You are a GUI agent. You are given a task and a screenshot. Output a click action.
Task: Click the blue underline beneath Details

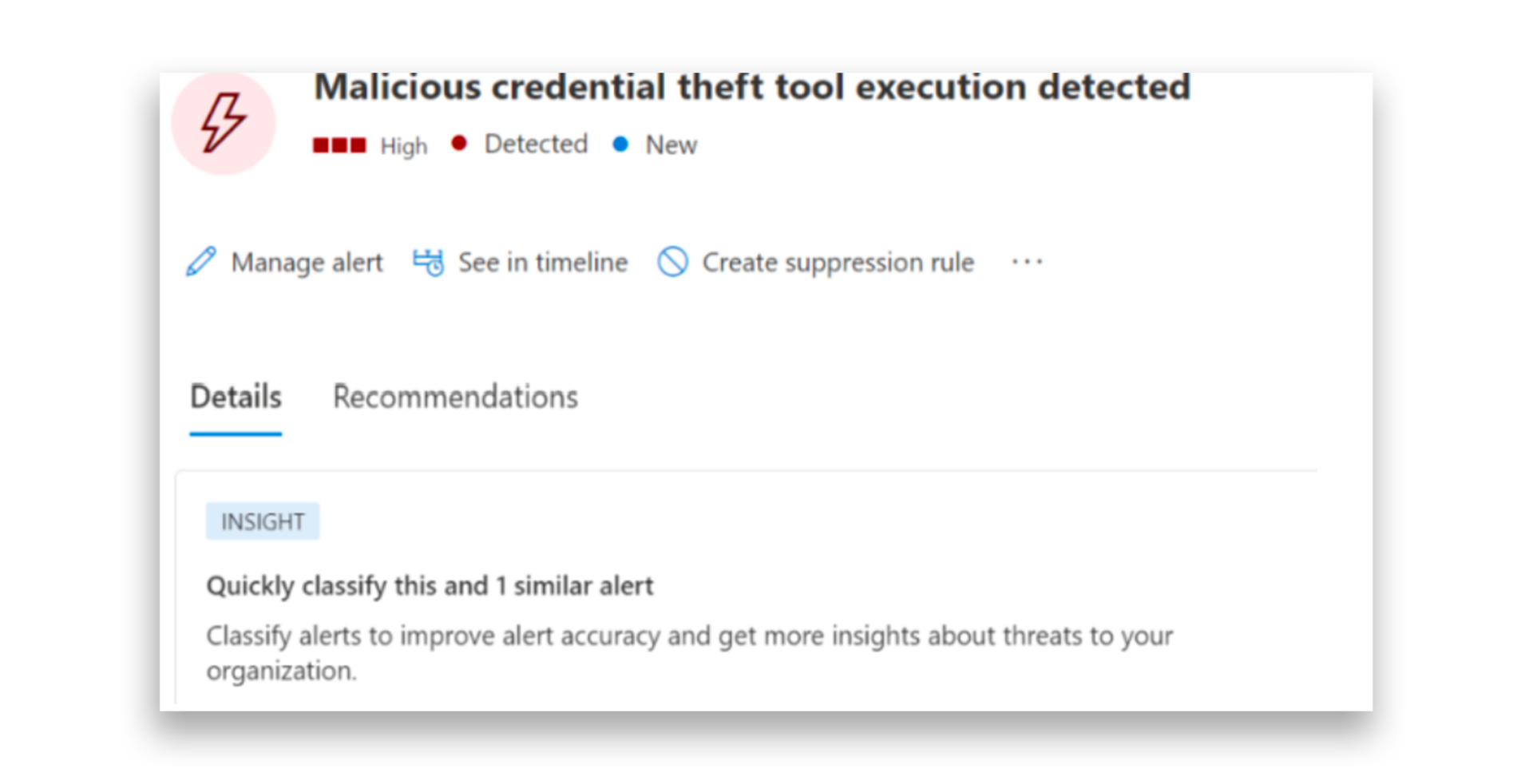[x=235, y=434]
